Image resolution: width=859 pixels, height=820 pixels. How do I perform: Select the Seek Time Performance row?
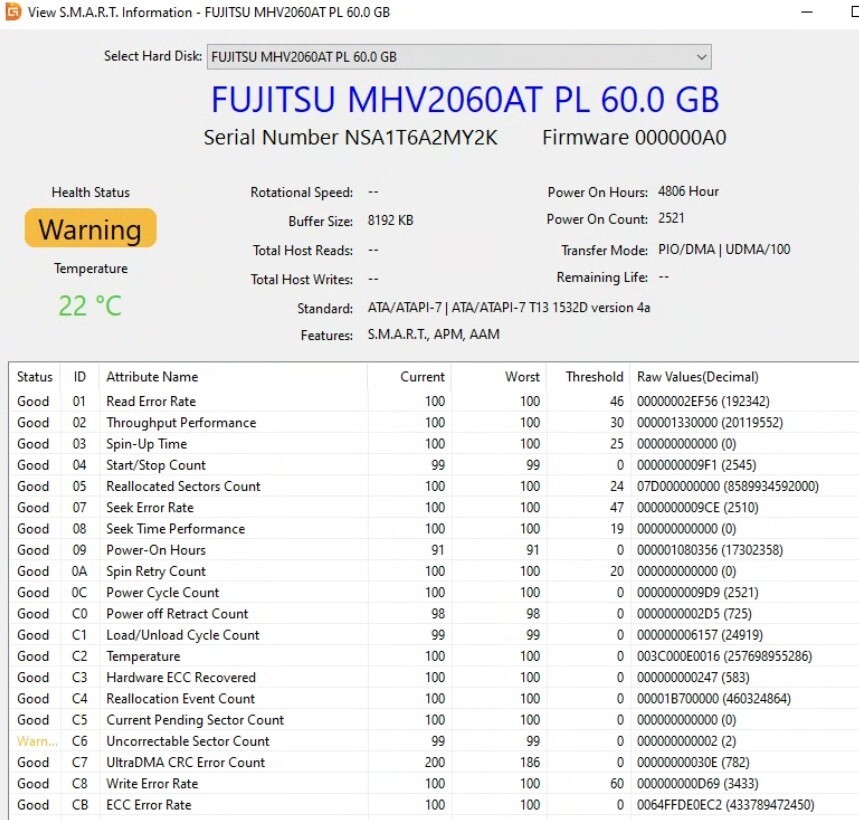pos(434,529)
